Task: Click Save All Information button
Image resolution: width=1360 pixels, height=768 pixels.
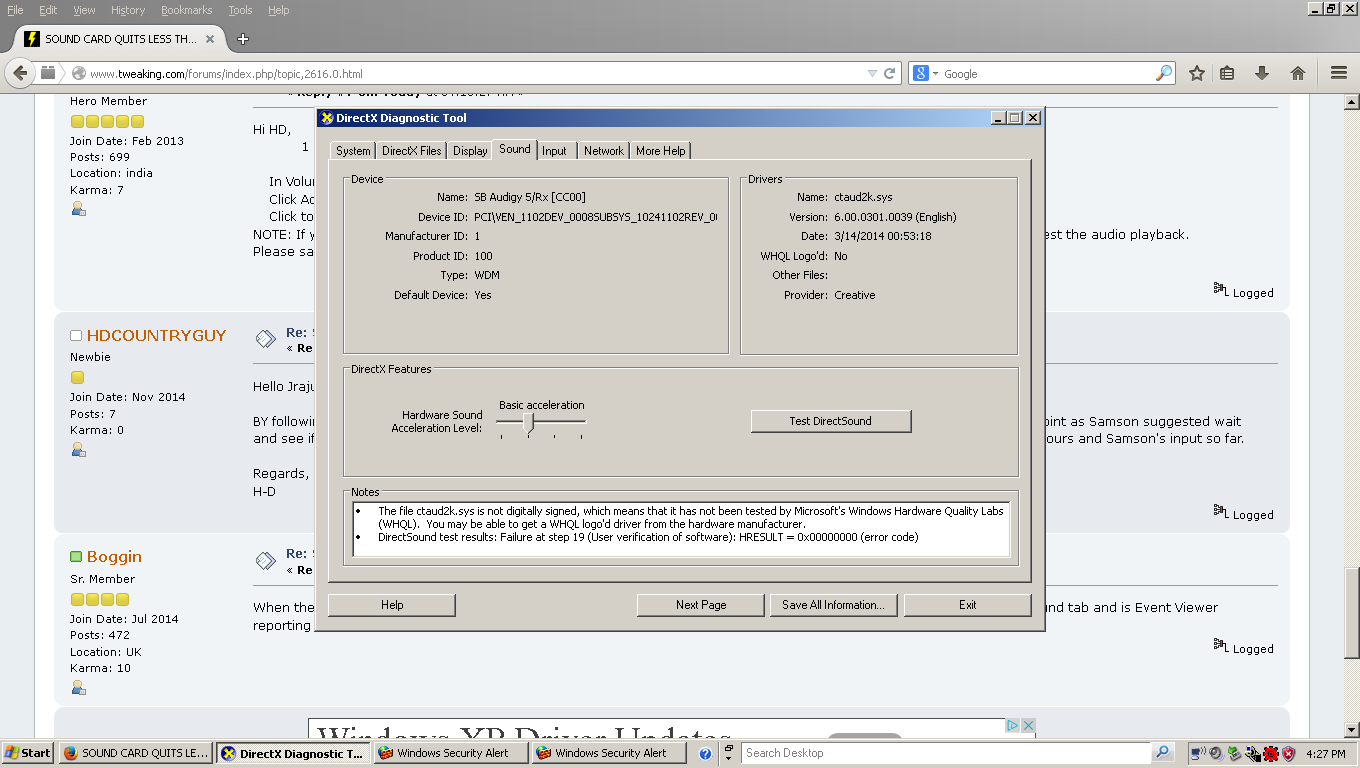Action: (833, 605)
